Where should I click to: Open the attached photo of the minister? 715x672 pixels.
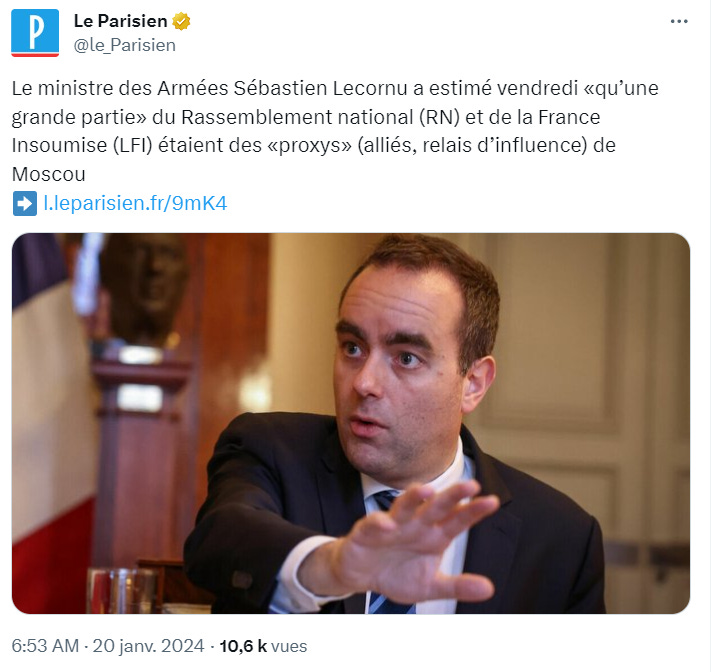point(351,423)
